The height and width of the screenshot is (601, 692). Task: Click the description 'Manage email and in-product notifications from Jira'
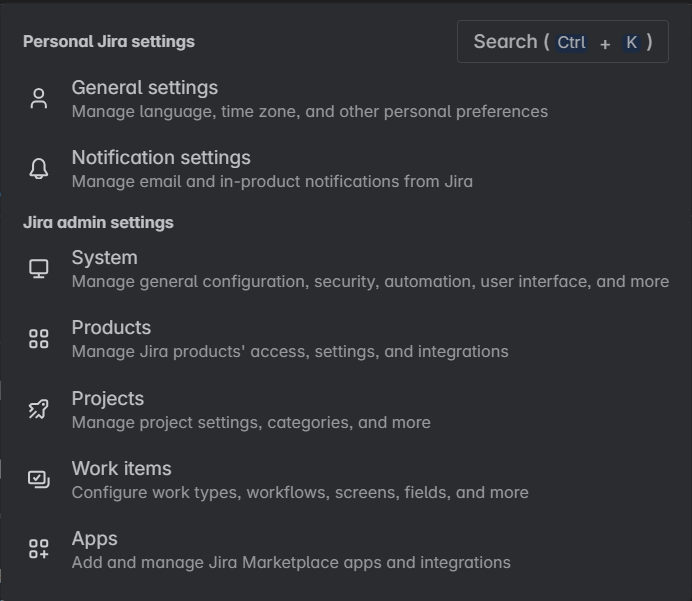[272, 182]
